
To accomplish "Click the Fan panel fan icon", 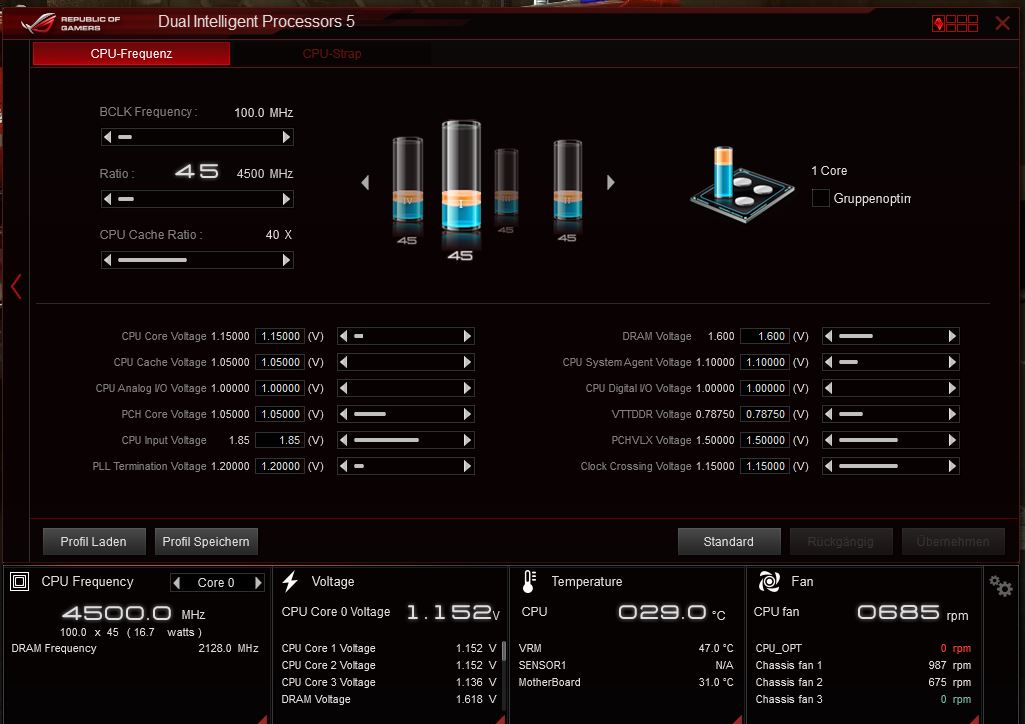I will (x=769, y=581).
